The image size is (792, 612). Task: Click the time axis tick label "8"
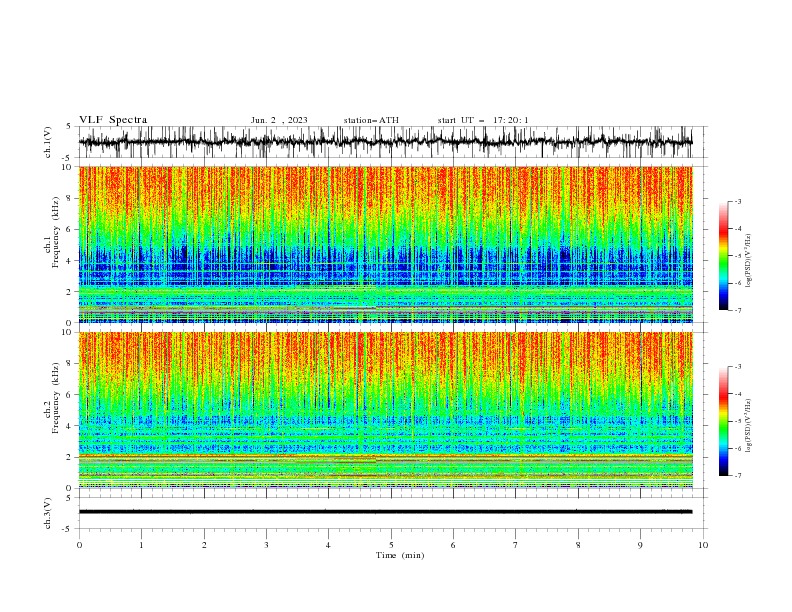click(x=578, y=545)
